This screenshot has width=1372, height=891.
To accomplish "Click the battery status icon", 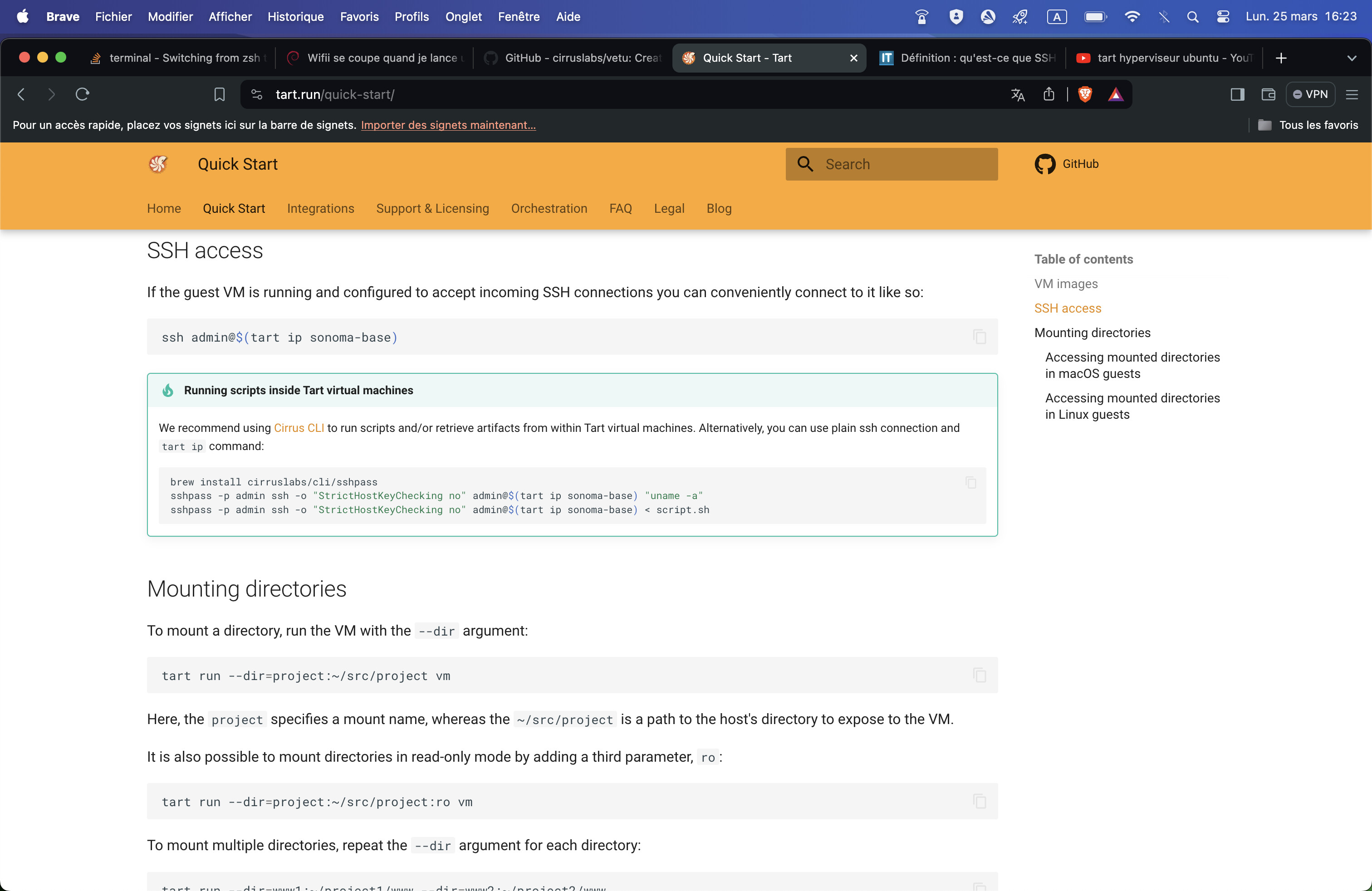I will 1096,17.
